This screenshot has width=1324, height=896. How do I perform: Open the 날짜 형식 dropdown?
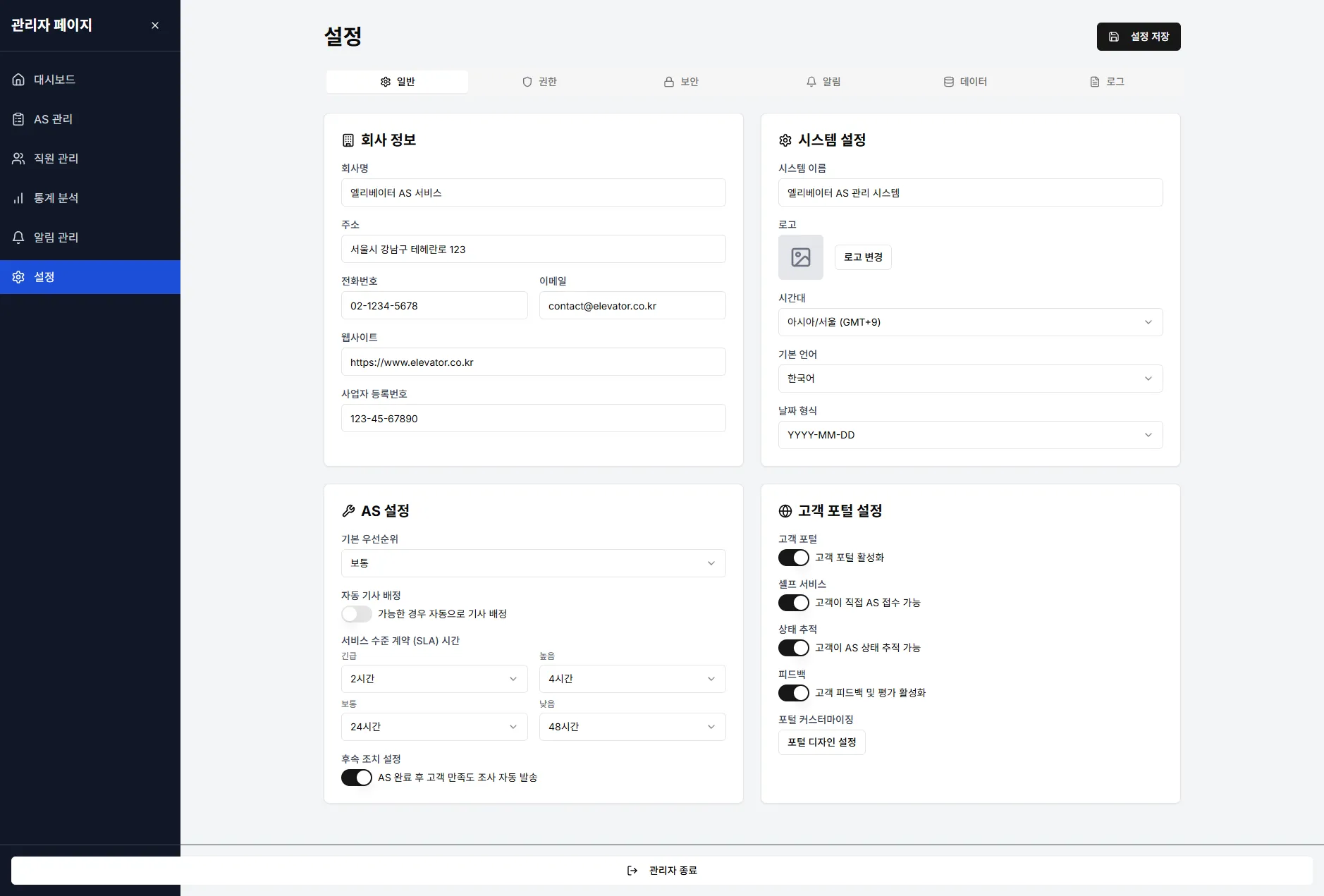[x=971, y=435]
